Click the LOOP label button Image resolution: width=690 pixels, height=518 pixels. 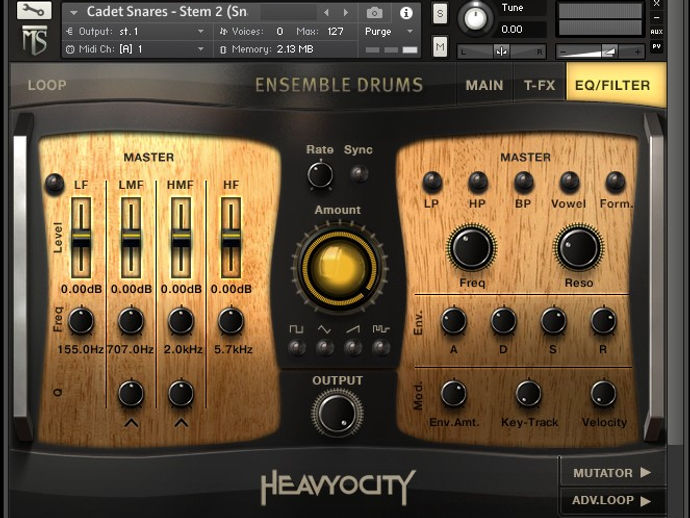[47, 85]
